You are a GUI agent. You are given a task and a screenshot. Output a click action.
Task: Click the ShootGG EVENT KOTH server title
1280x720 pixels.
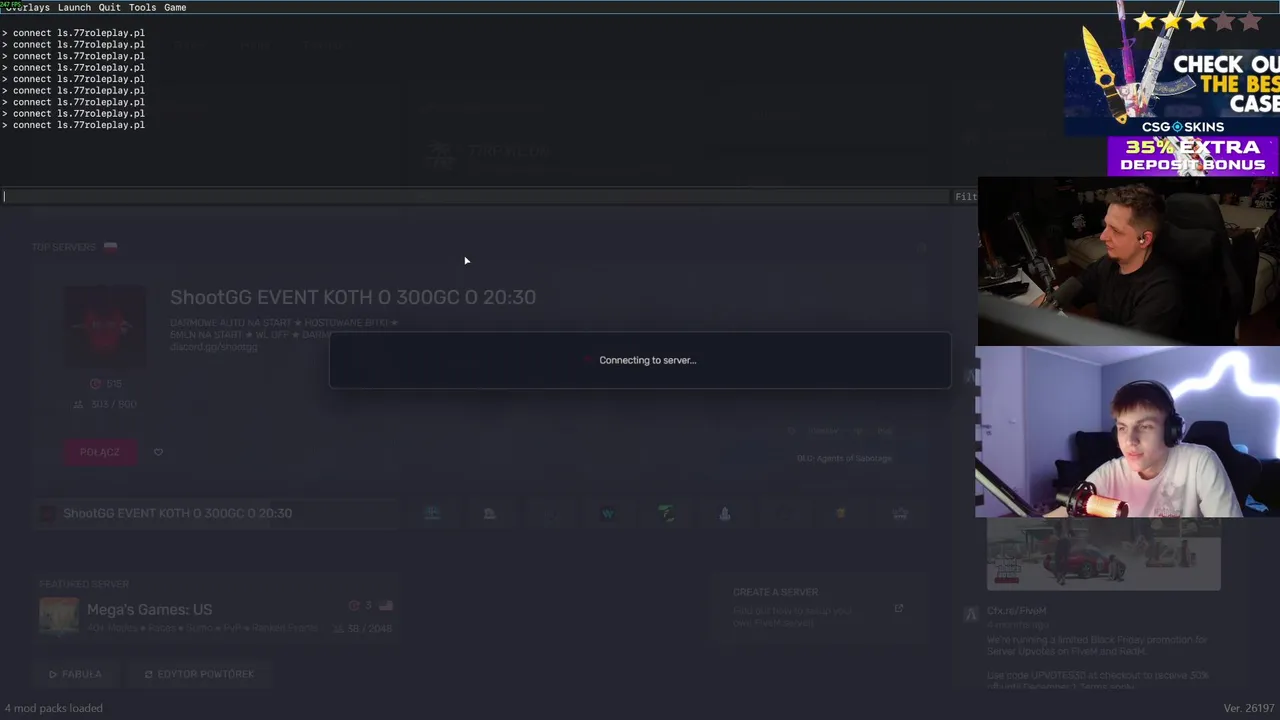[x=353, y=297]
